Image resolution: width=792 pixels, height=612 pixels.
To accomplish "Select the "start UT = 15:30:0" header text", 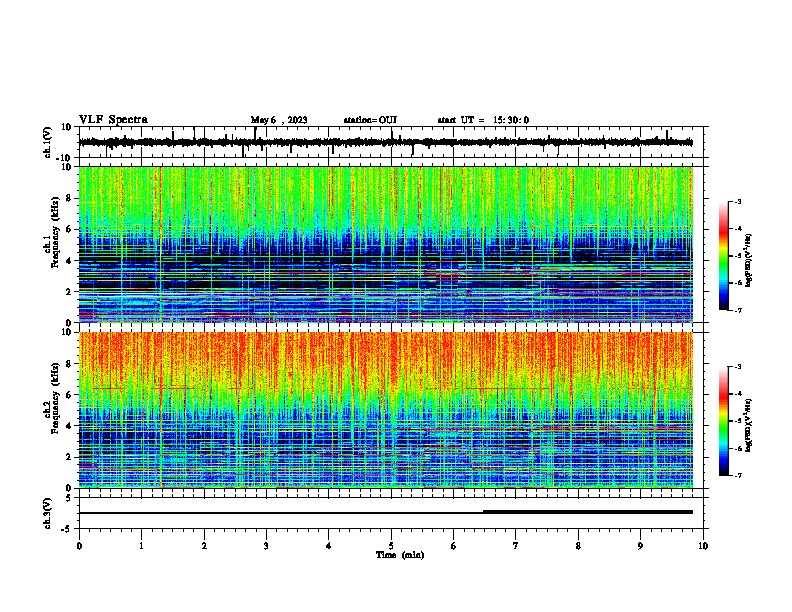I will (x=483, y=120).
